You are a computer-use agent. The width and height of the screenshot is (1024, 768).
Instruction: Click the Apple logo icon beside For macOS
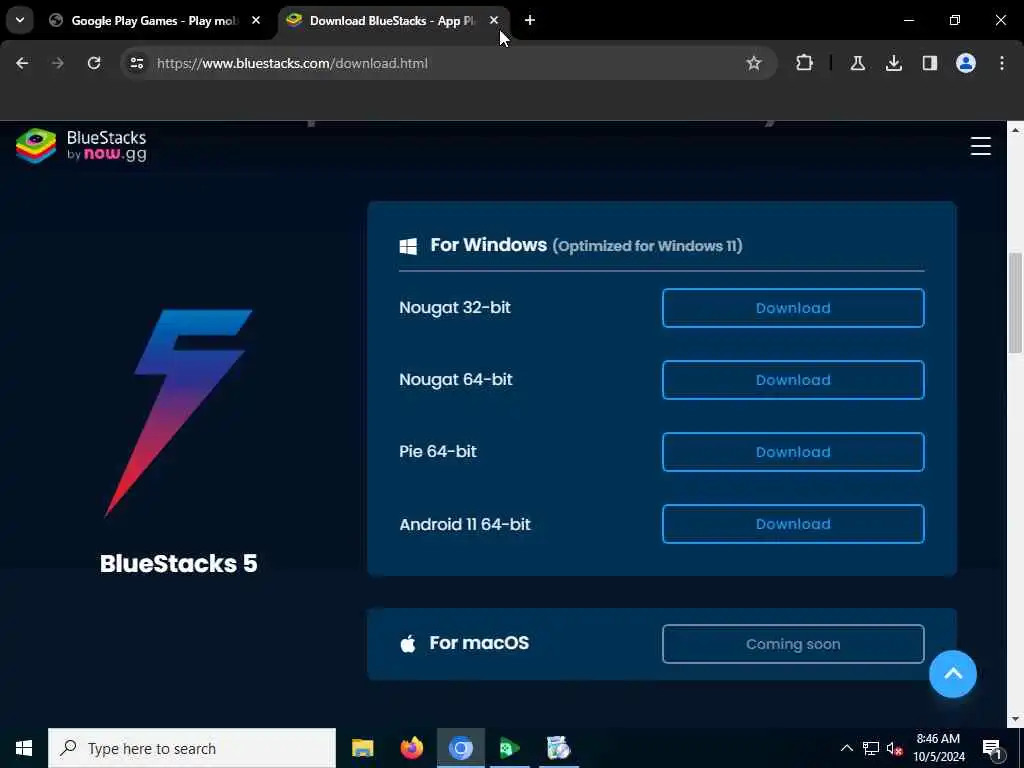[408, 644]
